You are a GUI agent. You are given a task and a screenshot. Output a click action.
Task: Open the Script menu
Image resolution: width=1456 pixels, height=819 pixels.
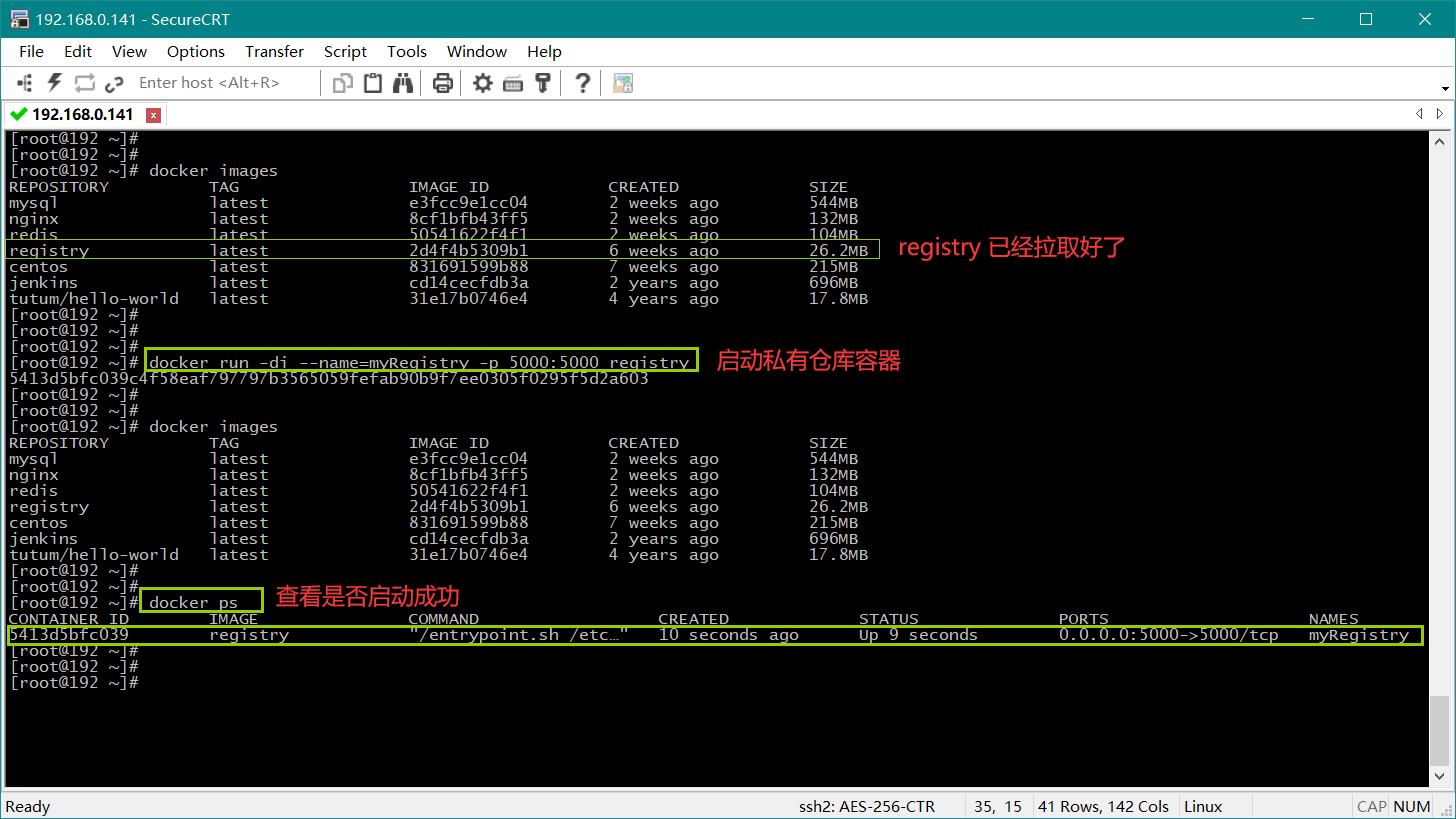point(345,51)
